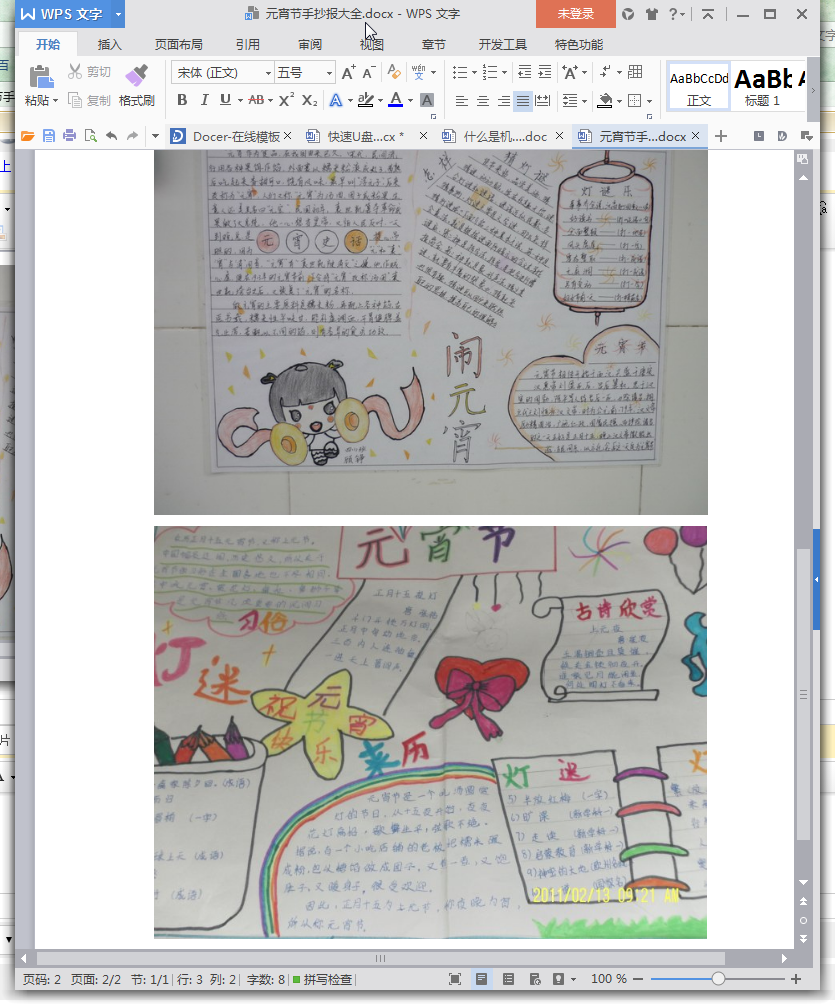The width and height of the screenshot is (835, 1005).
Task: Toggle superscript formatting
Action: [286, 99]
